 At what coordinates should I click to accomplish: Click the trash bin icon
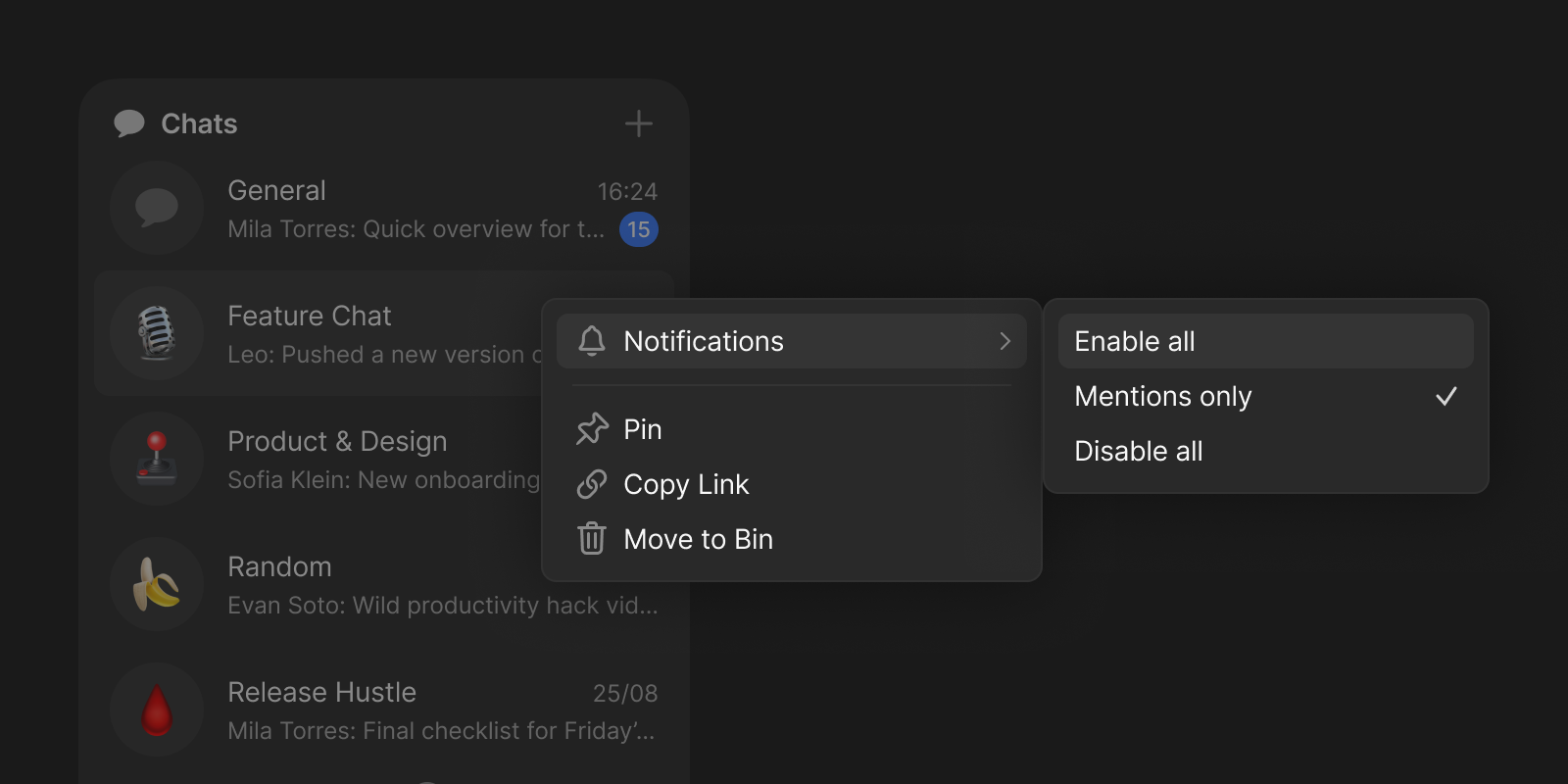(592, 539)
